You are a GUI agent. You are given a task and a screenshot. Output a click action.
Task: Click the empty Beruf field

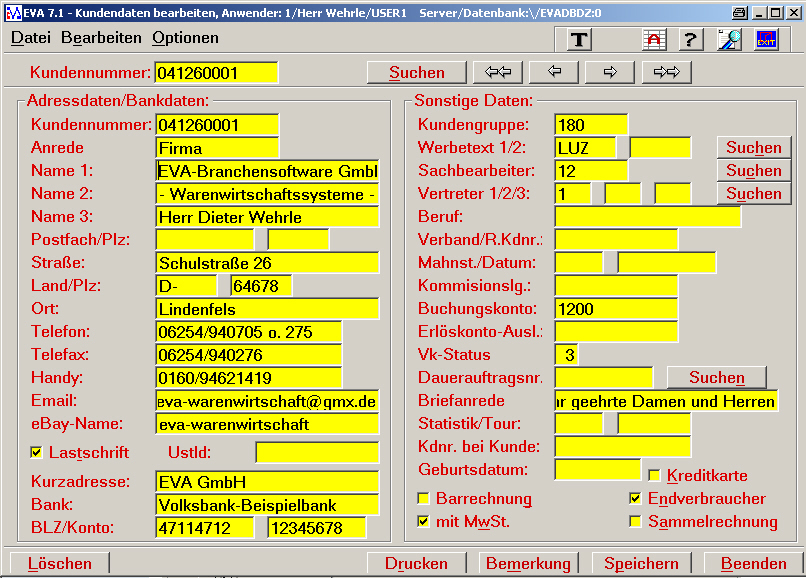click(x=648, y=217)
